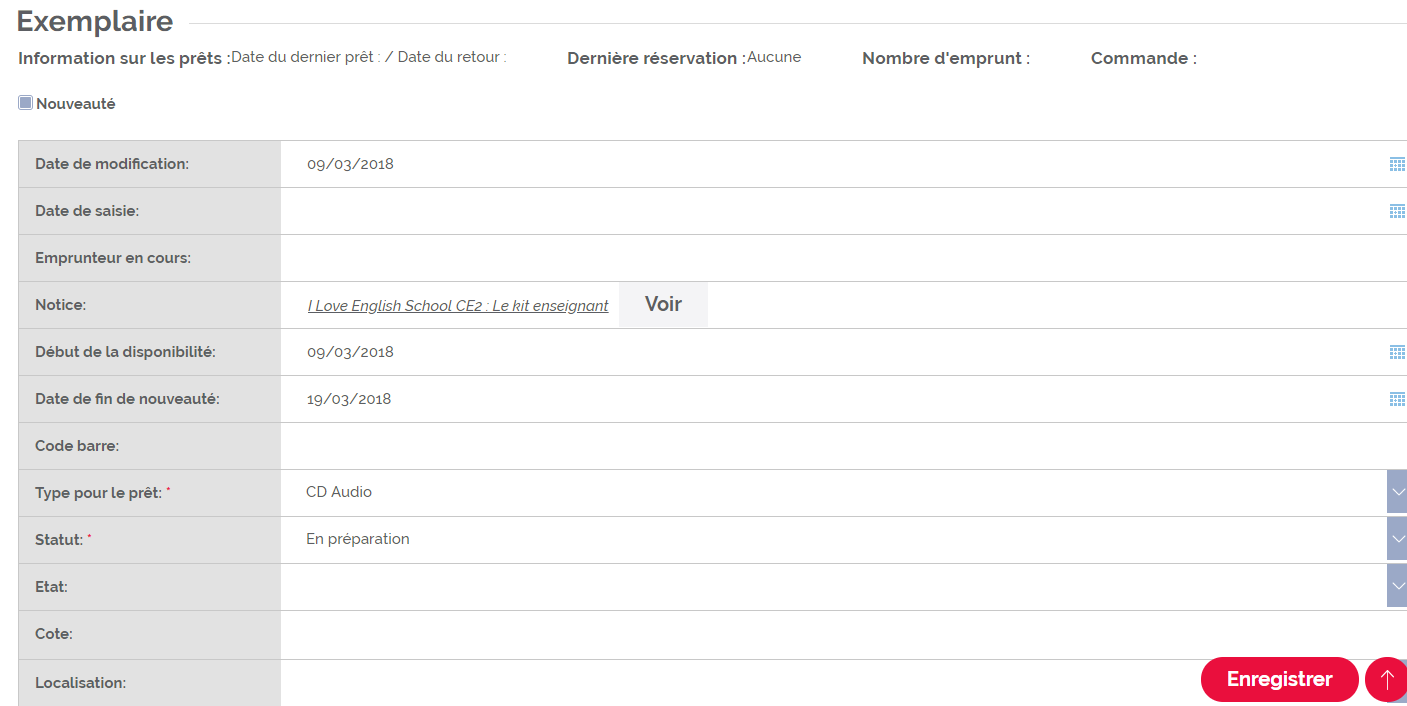
Task: Click the Commande label
Action: pyautogui.click(x=1144, y=58)
